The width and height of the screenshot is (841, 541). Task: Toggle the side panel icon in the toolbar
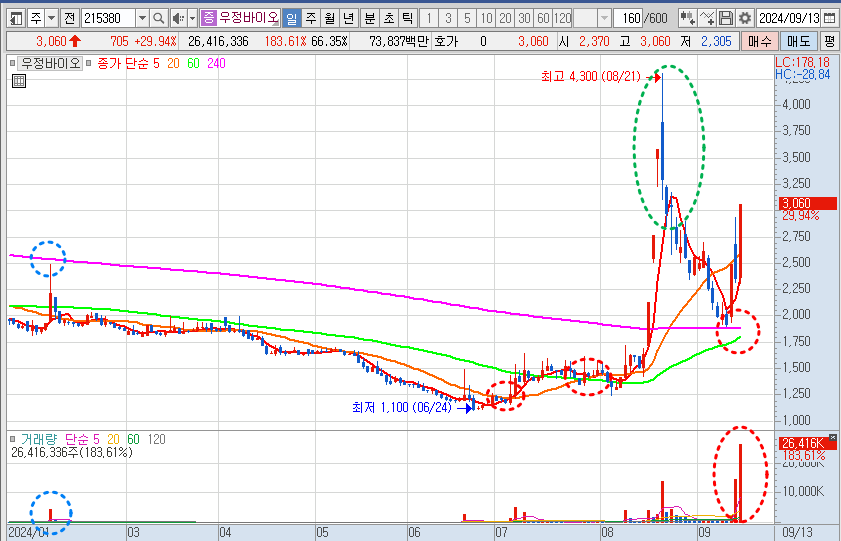pyautogui.click(x=16, y=19)
